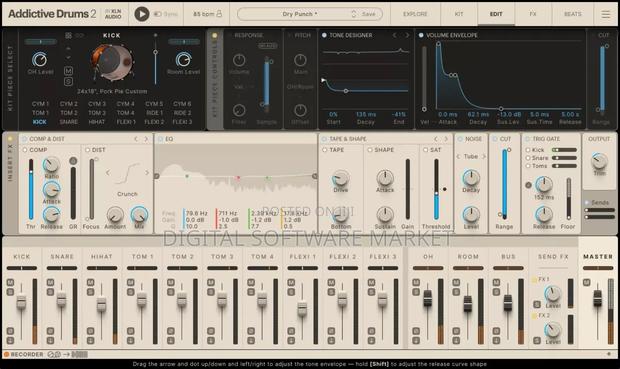This screenshot has width=620, height=369.
Task: Go to previous Comp & Dist page
Action: 136,139
